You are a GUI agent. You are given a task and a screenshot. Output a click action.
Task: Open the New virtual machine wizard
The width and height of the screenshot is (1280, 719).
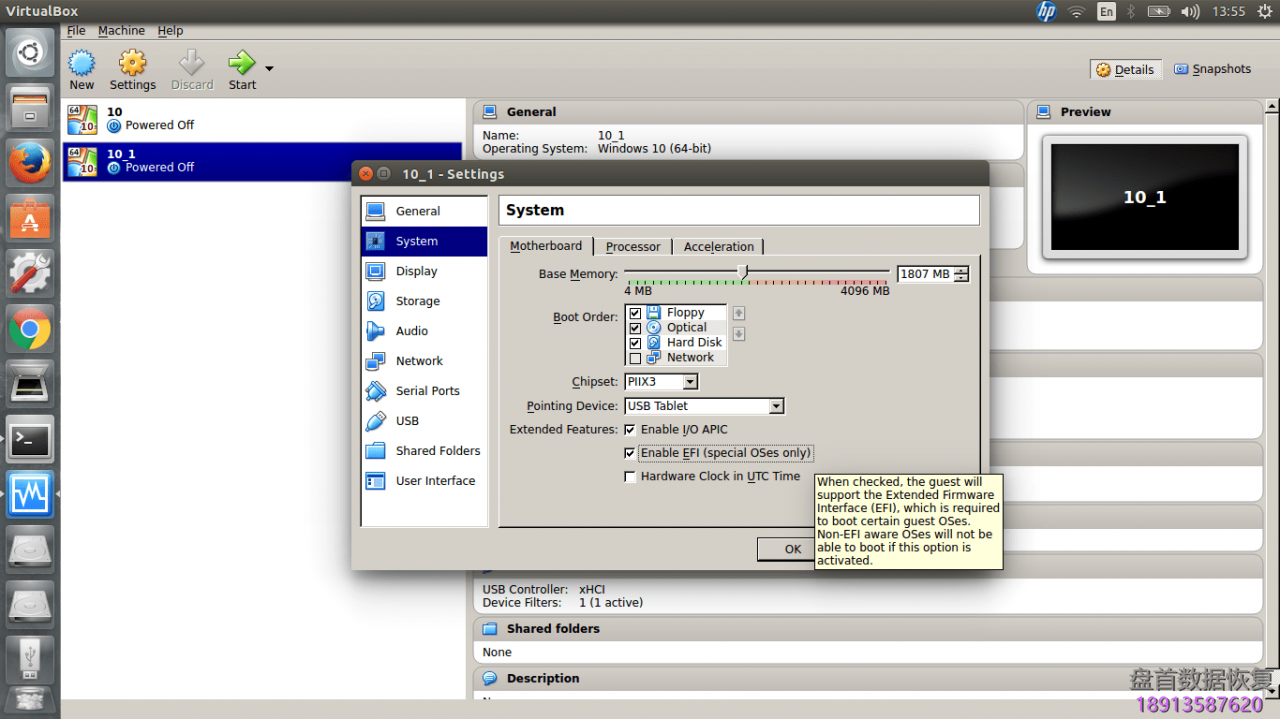tap(81, 68)
